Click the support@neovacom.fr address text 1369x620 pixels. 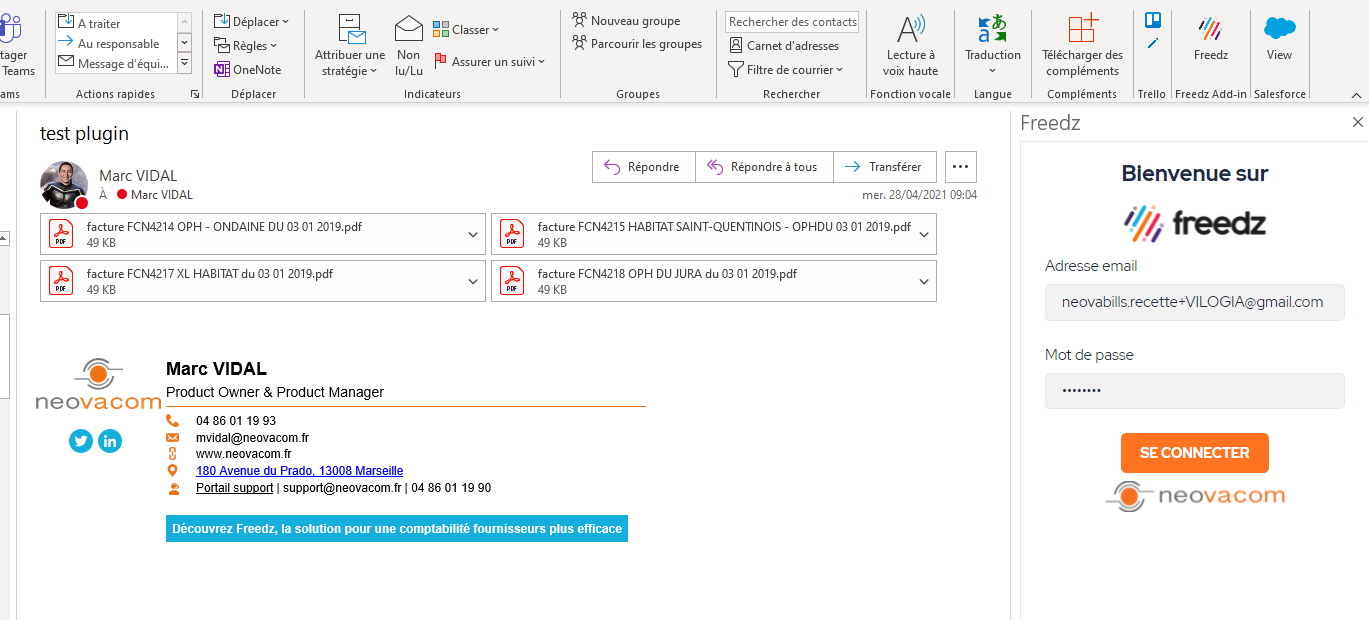click(x=341, y=488)
